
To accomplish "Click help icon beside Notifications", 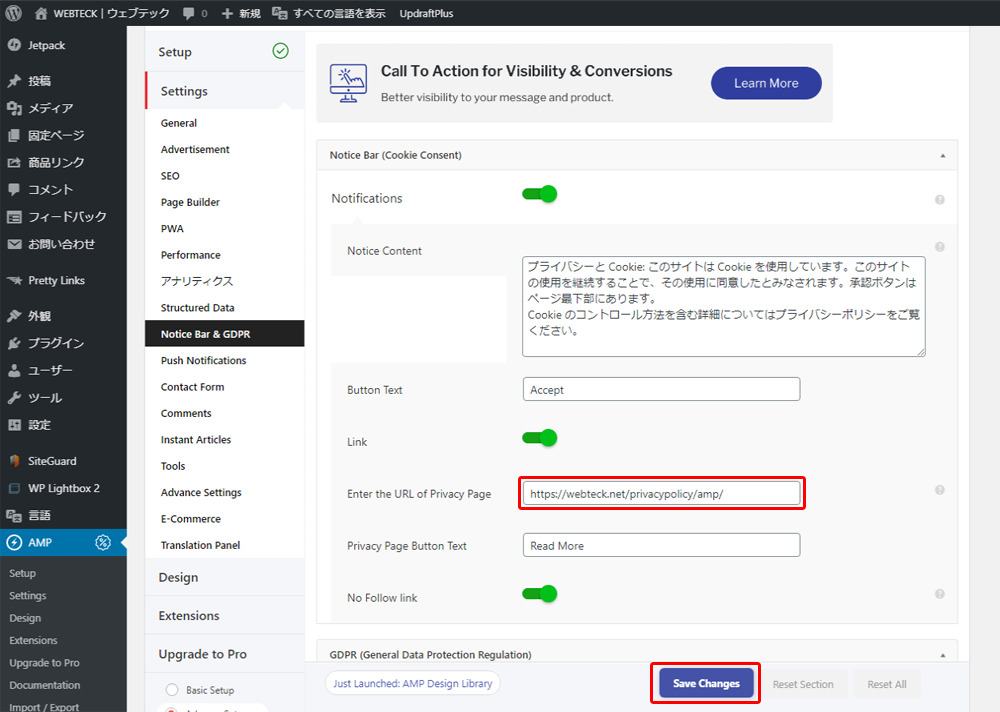I will point(939,200).
